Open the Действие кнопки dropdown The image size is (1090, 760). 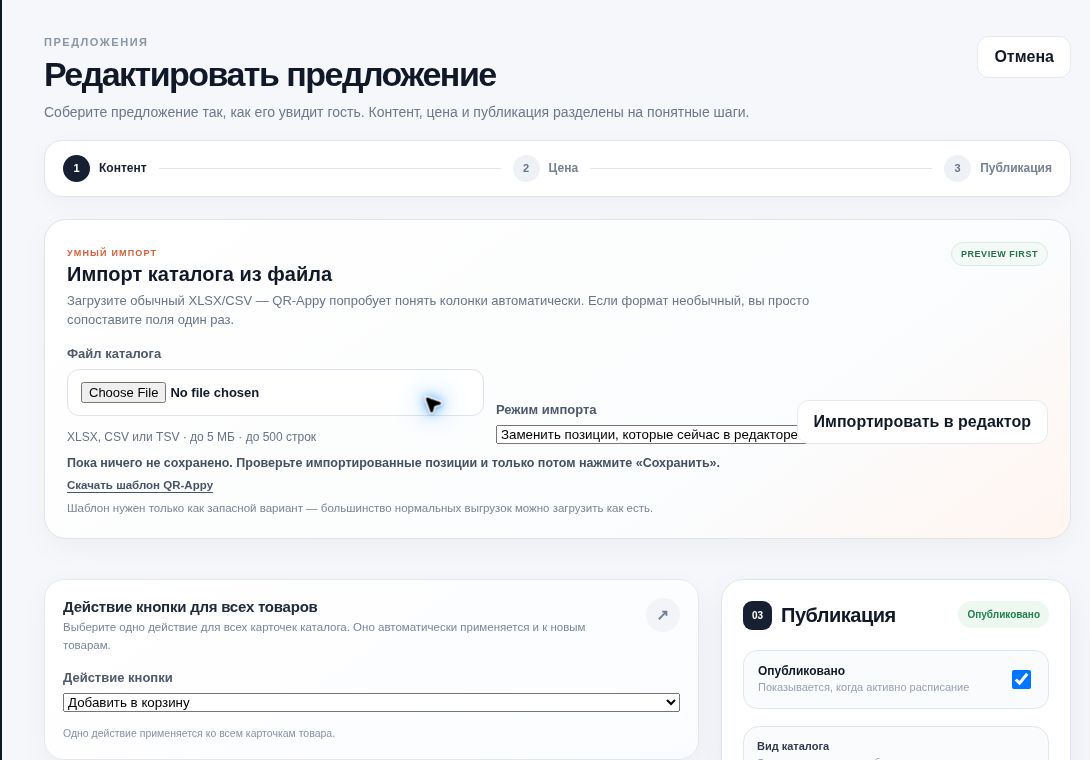371,702
